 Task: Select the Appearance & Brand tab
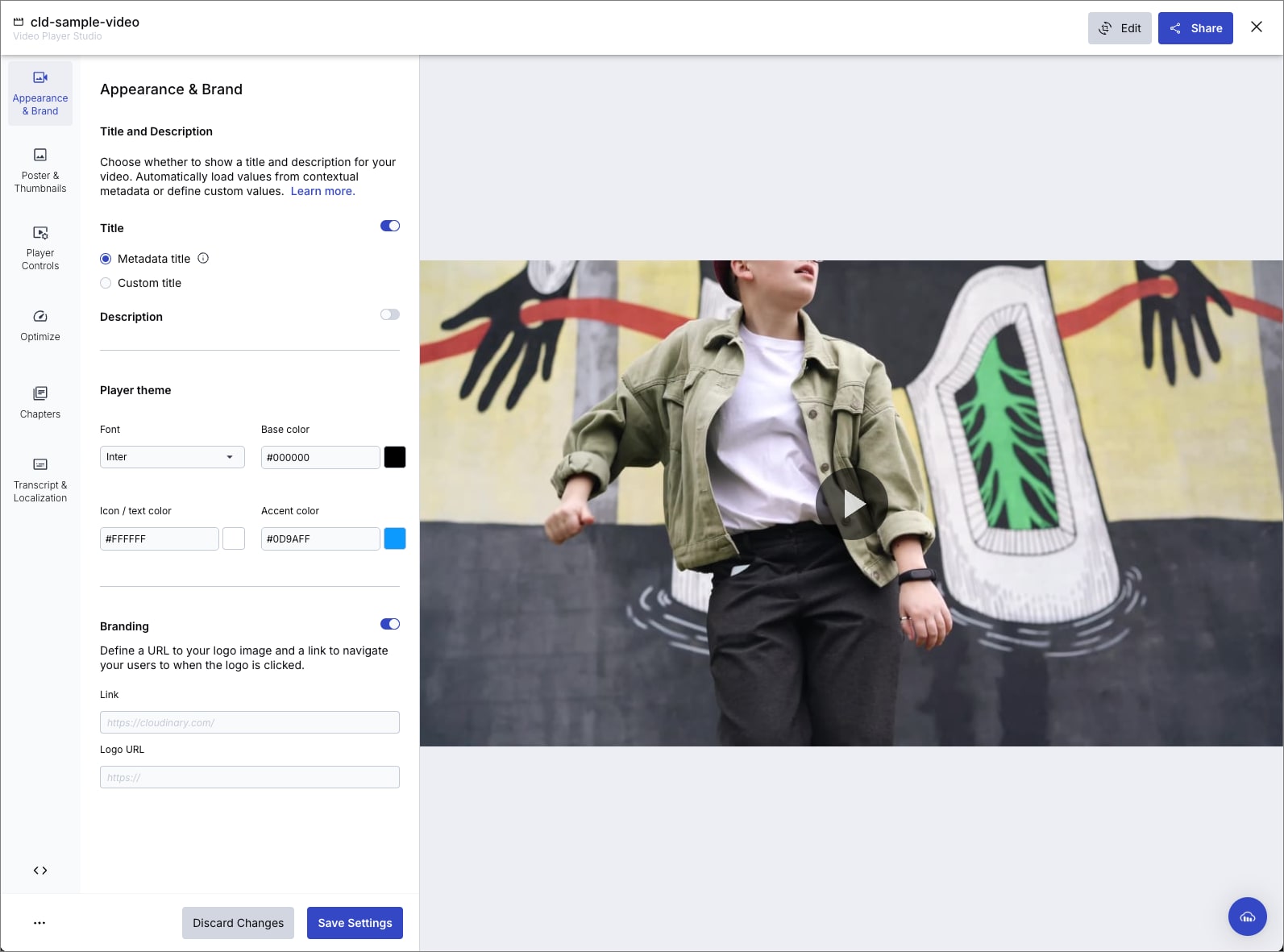pyautogui.click(x=40, y=94)
